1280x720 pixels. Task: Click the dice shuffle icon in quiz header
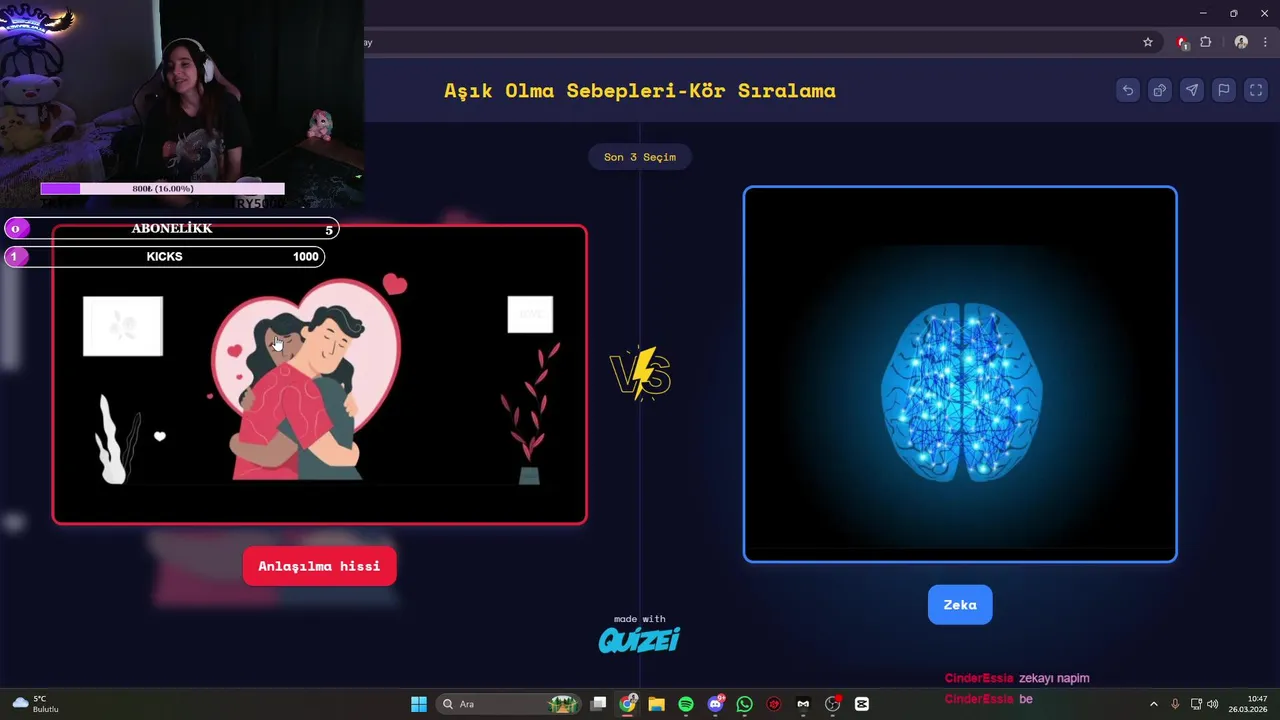coord(1160,90)
